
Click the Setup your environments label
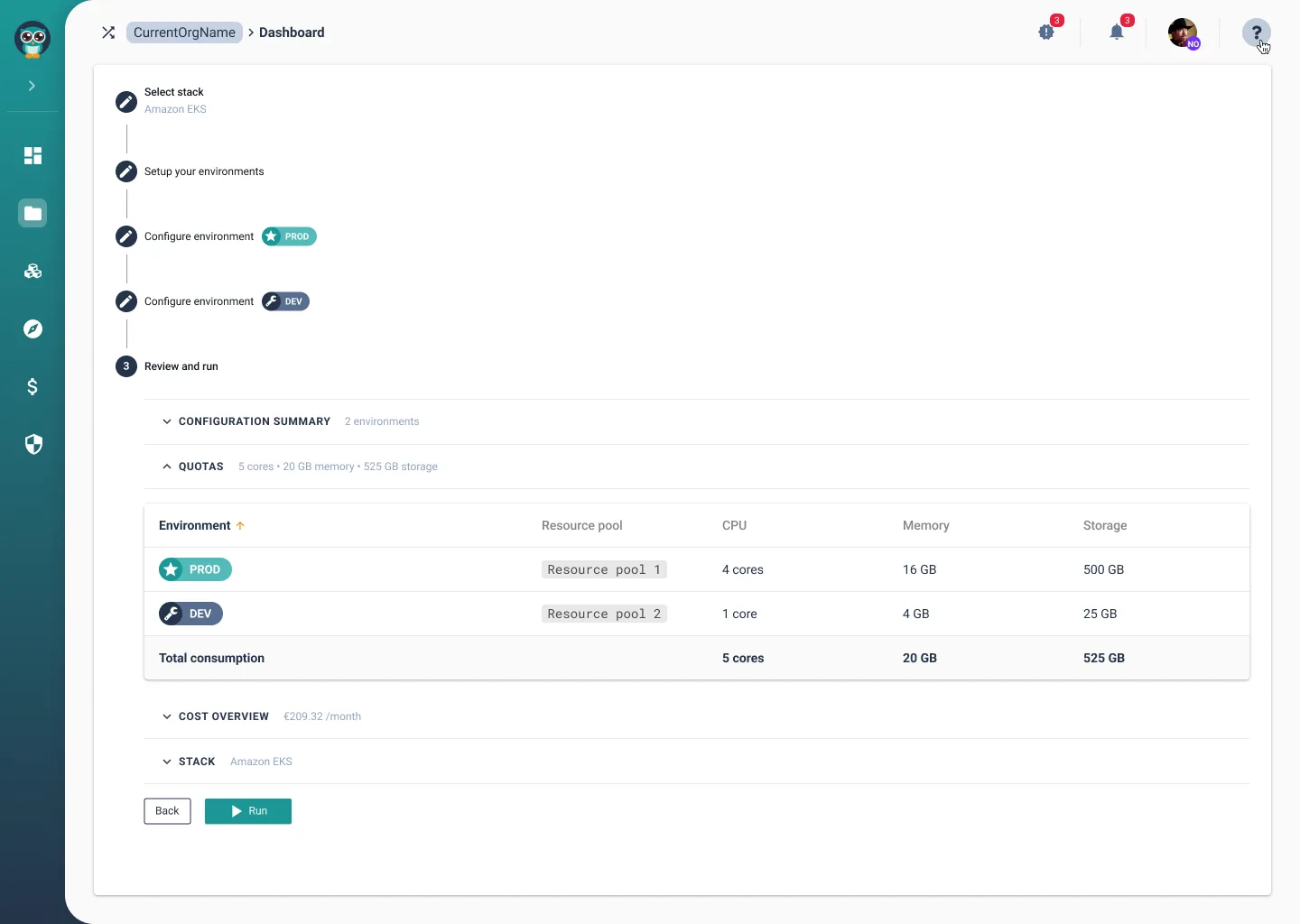tap(204, 171)
